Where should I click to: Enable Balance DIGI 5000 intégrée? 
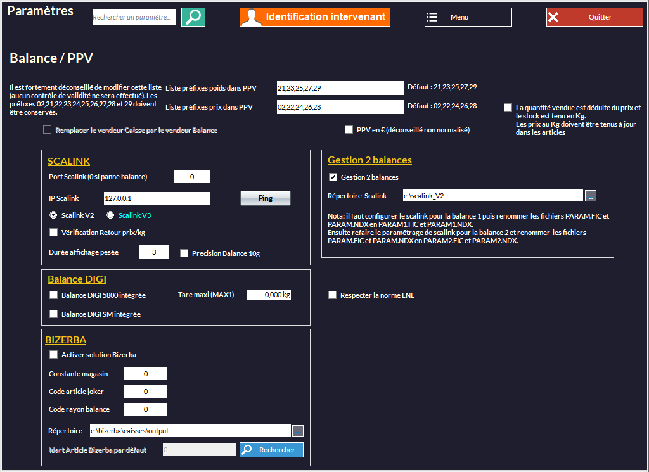(53, 295)
